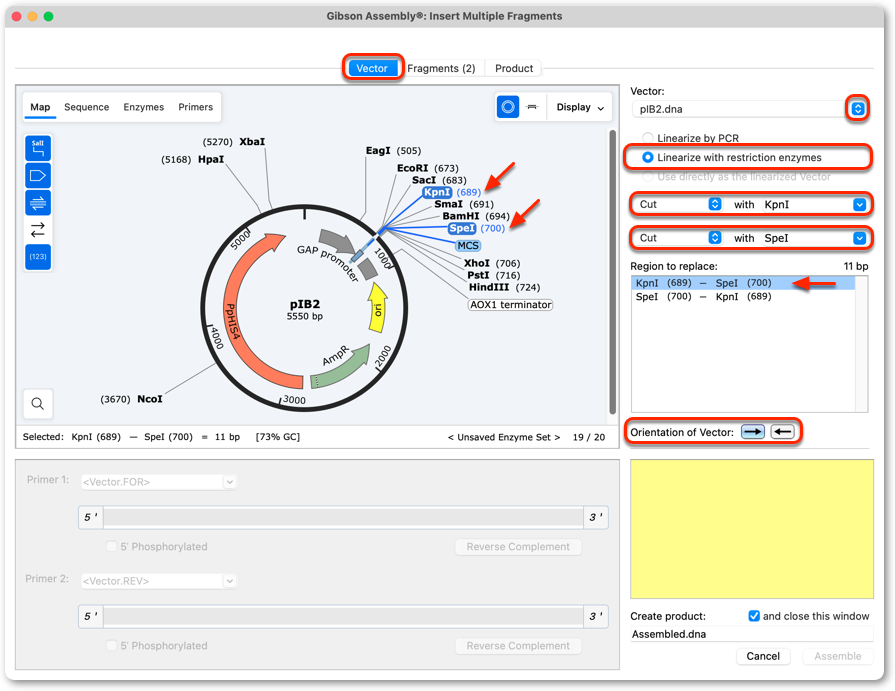895x691 pixels.
Task: Open the Display options menu
Action: 580,107
